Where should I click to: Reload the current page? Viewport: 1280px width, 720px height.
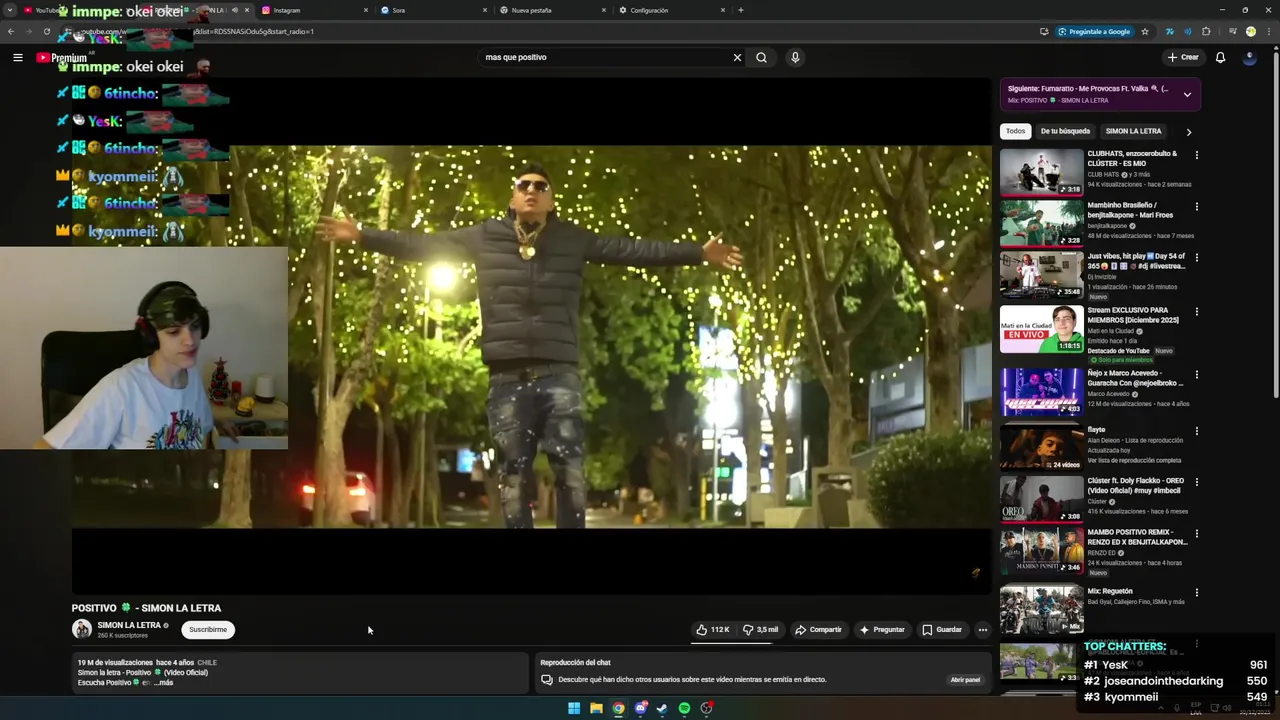(x=46, y=31)
